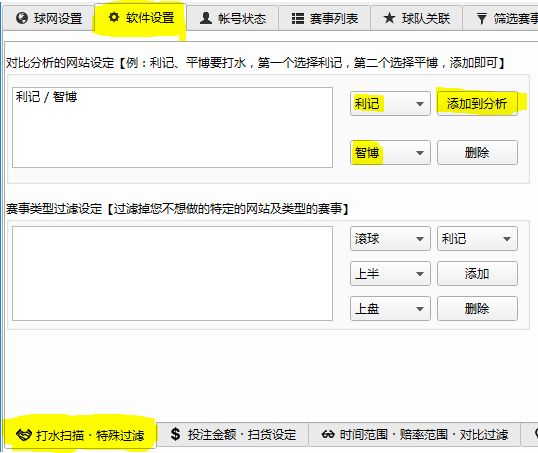The image size is (538, 453).
Task: Click the link icon on 时间范围
Action: click(328, 435)
